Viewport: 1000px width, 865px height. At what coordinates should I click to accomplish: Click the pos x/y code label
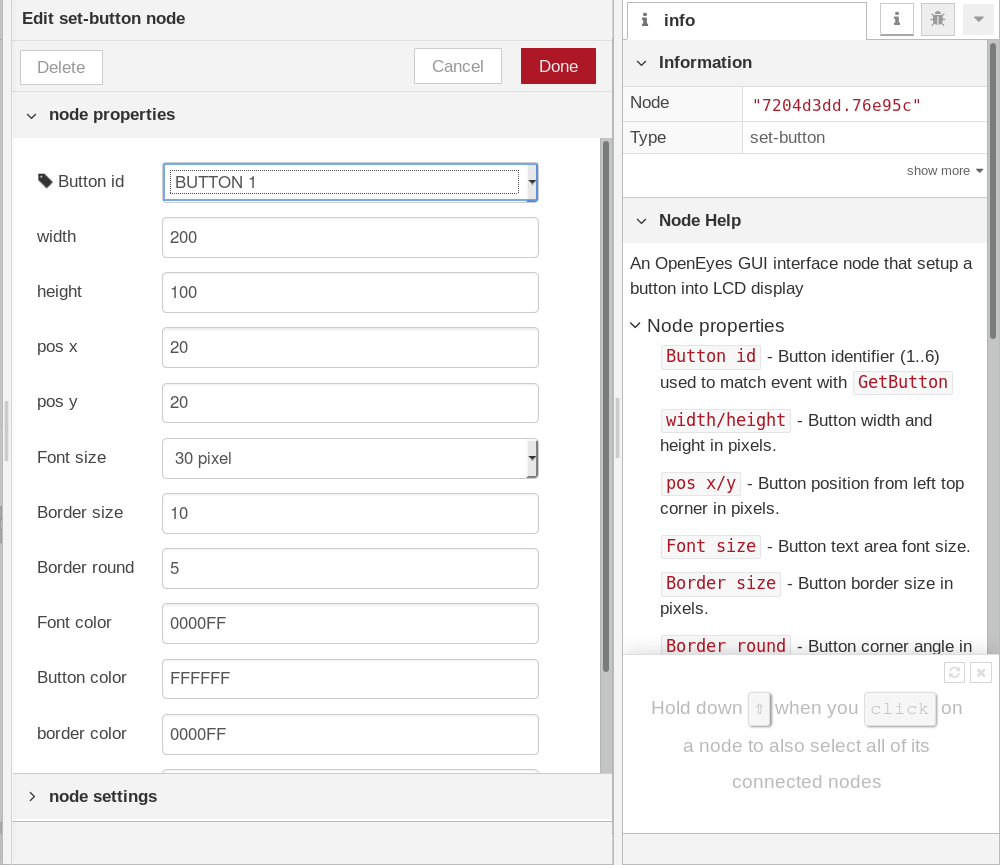pos(700,484)
